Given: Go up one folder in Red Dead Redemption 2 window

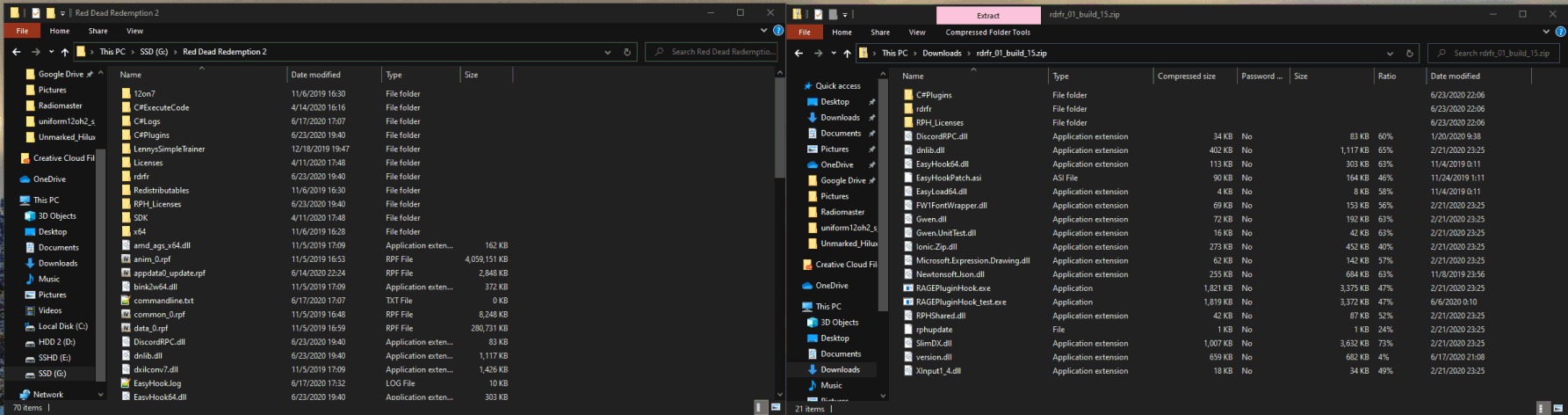Looking at the screenshot, I should pyautogui.click(x=64, y=52).
